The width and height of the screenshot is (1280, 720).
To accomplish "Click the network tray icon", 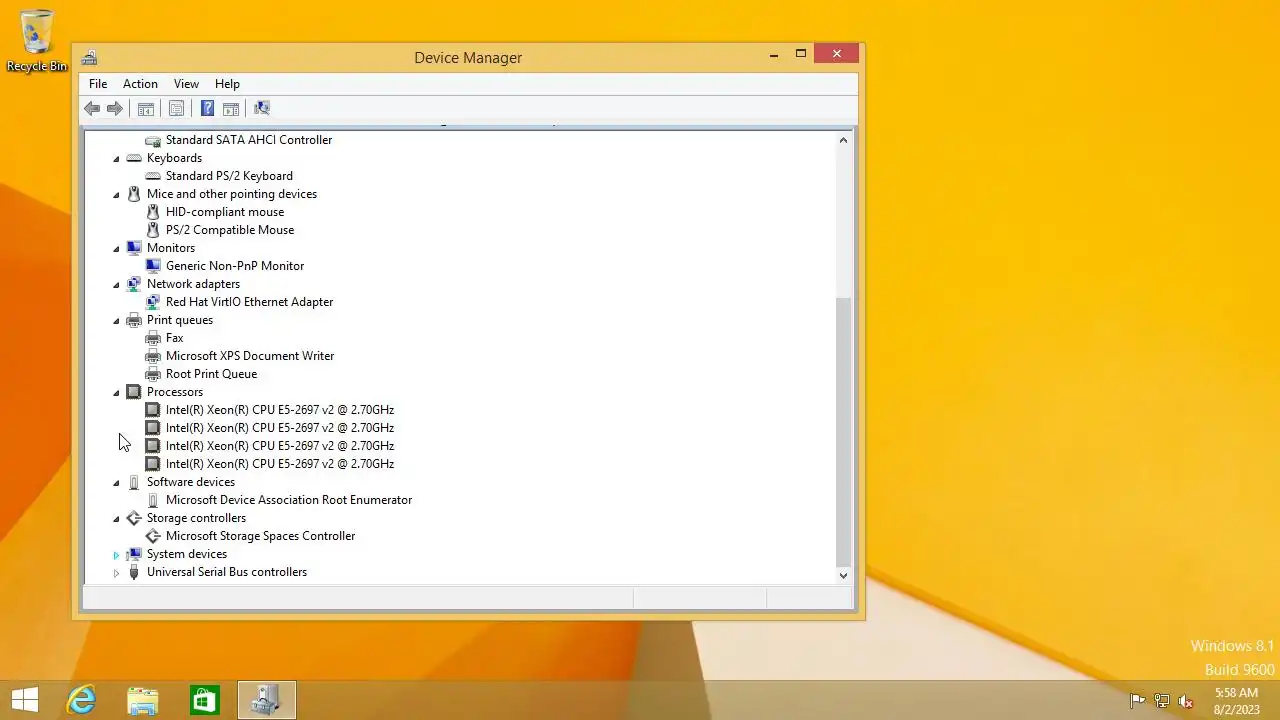I will (x=1162, y=701).
